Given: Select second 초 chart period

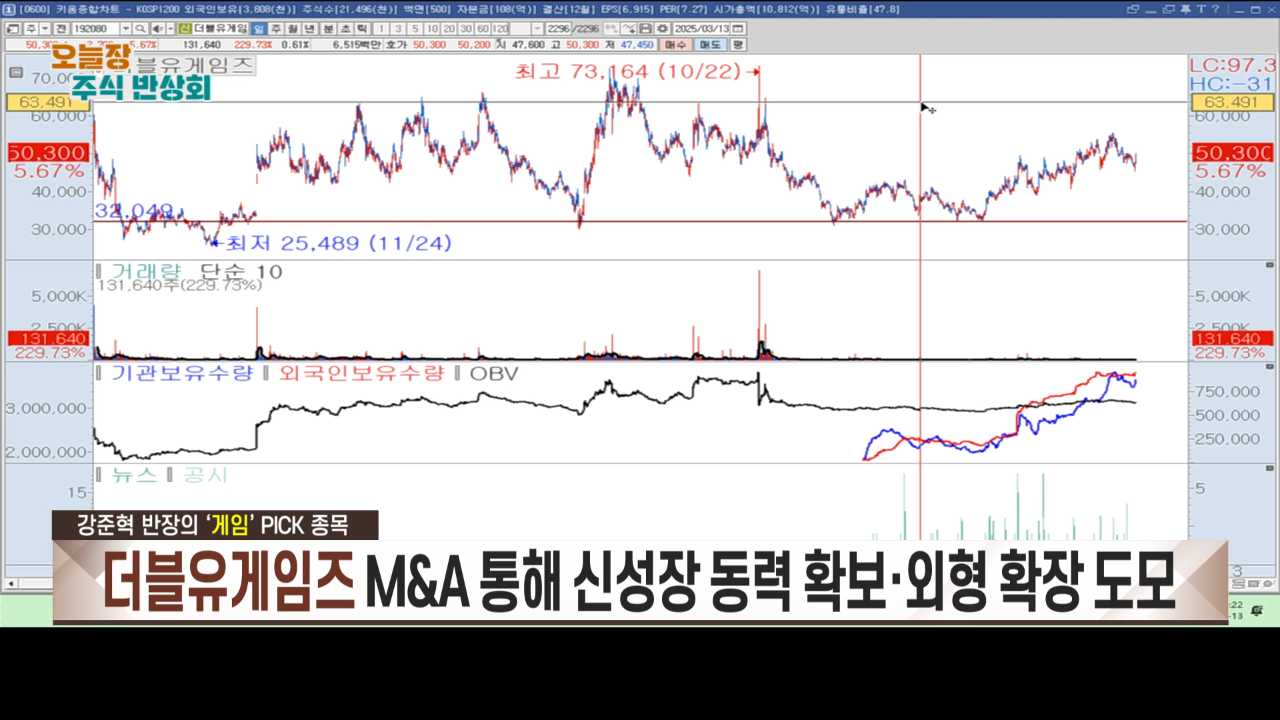Looking at the screenshot, I should click(x=344, y=29).
